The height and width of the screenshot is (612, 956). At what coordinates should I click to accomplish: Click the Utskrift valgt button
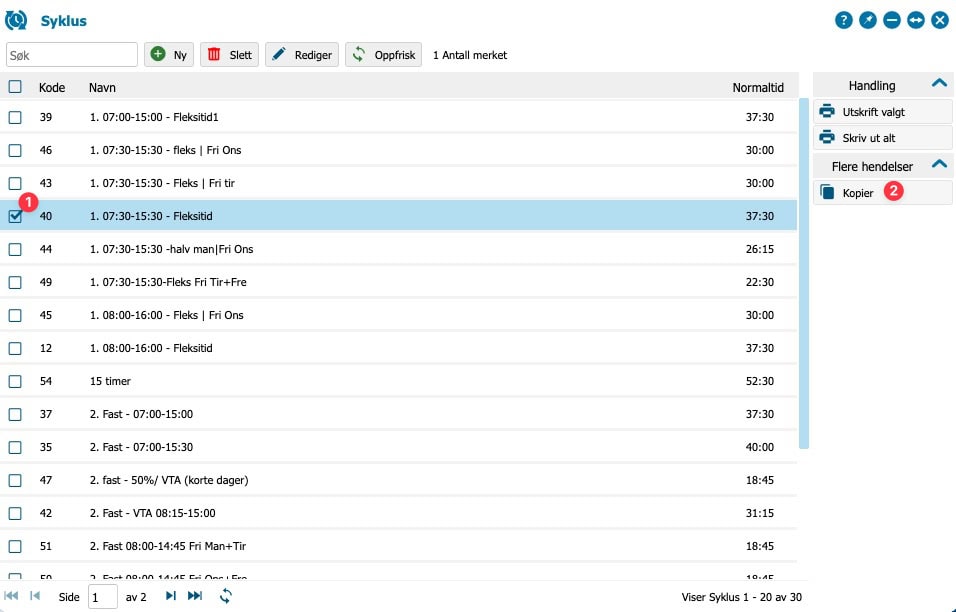883,112
